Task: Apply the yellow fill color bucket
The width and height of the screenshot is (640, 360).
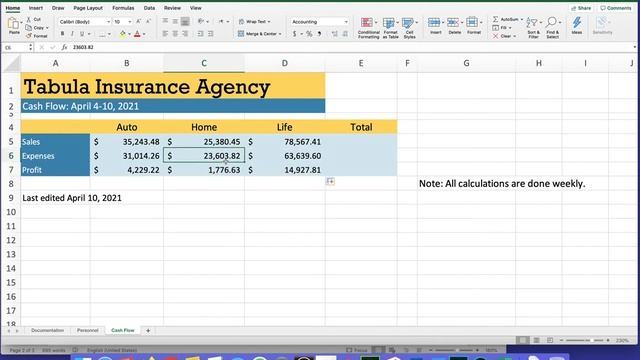Action: [122, 34]
